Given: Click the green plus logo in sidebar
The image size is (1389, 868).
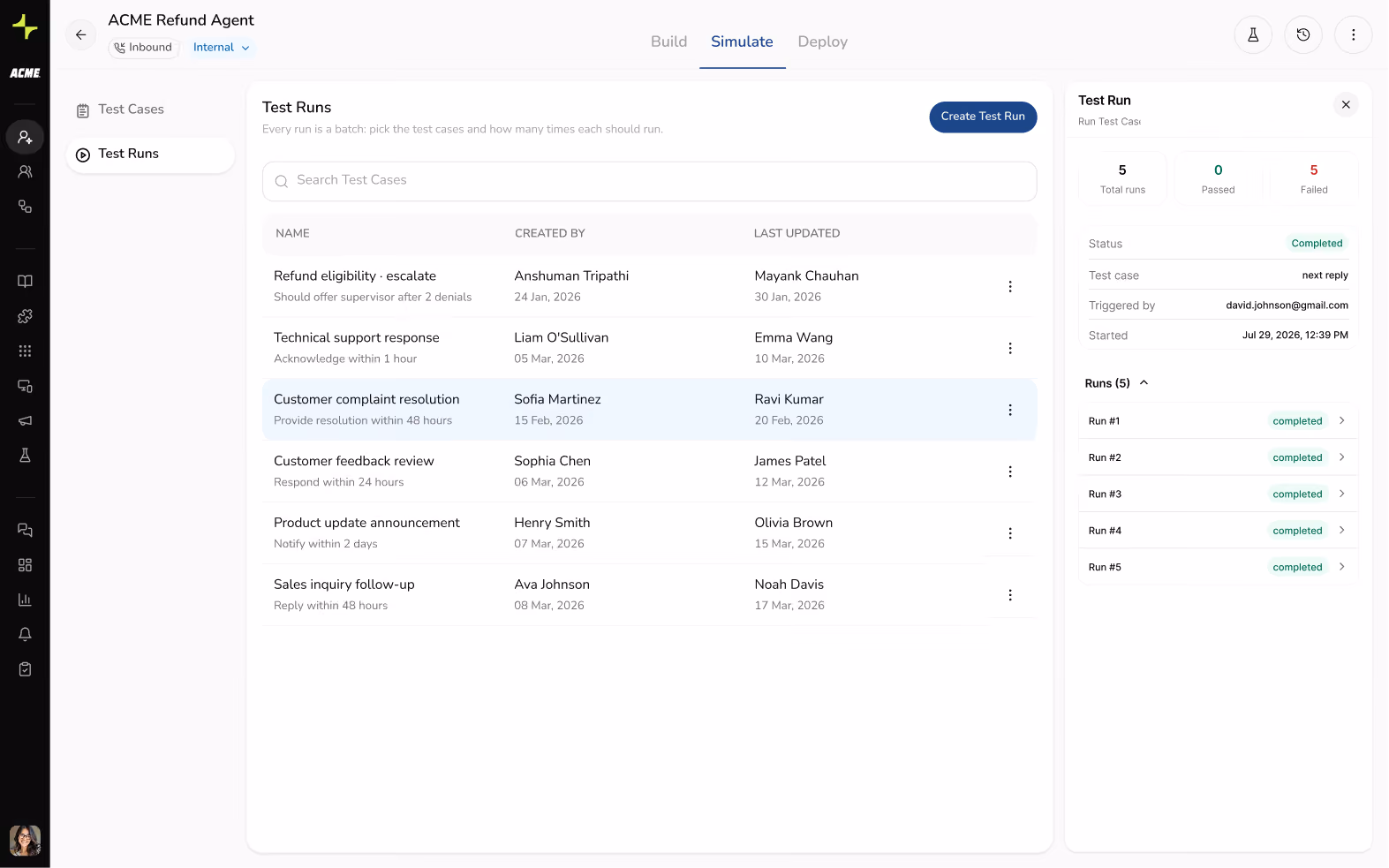Looking at the screenshot, I should [x=25, y=27].
